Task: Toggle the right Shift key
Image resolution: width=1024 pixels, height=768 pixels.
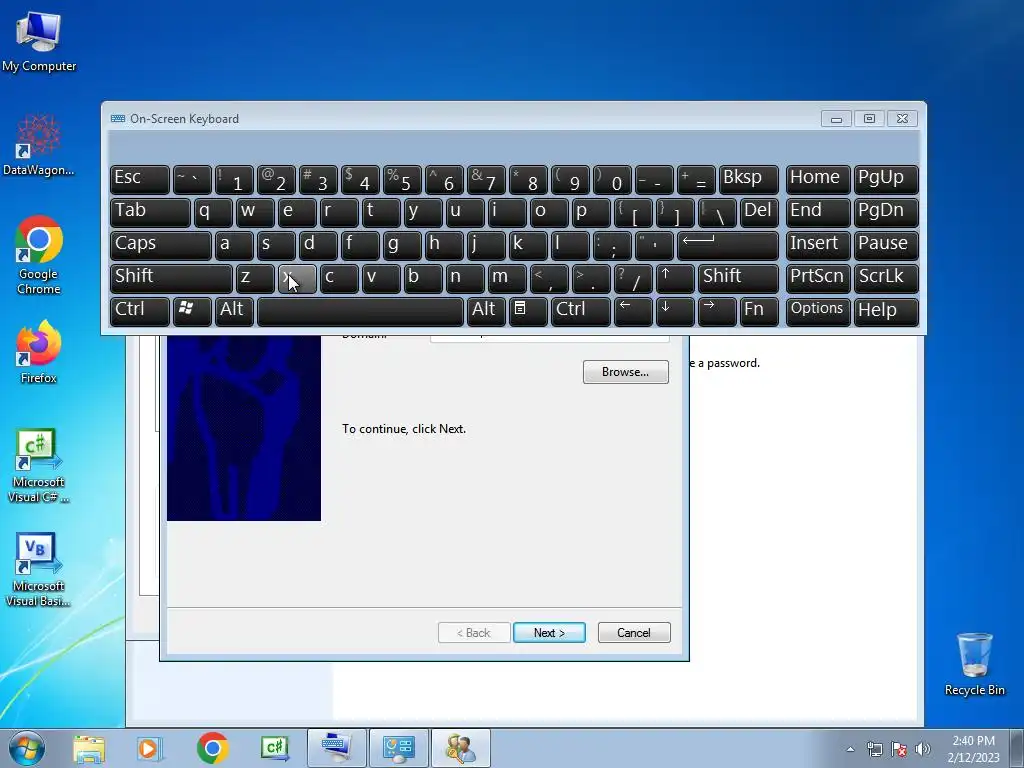Action: [x=738, y=278]
